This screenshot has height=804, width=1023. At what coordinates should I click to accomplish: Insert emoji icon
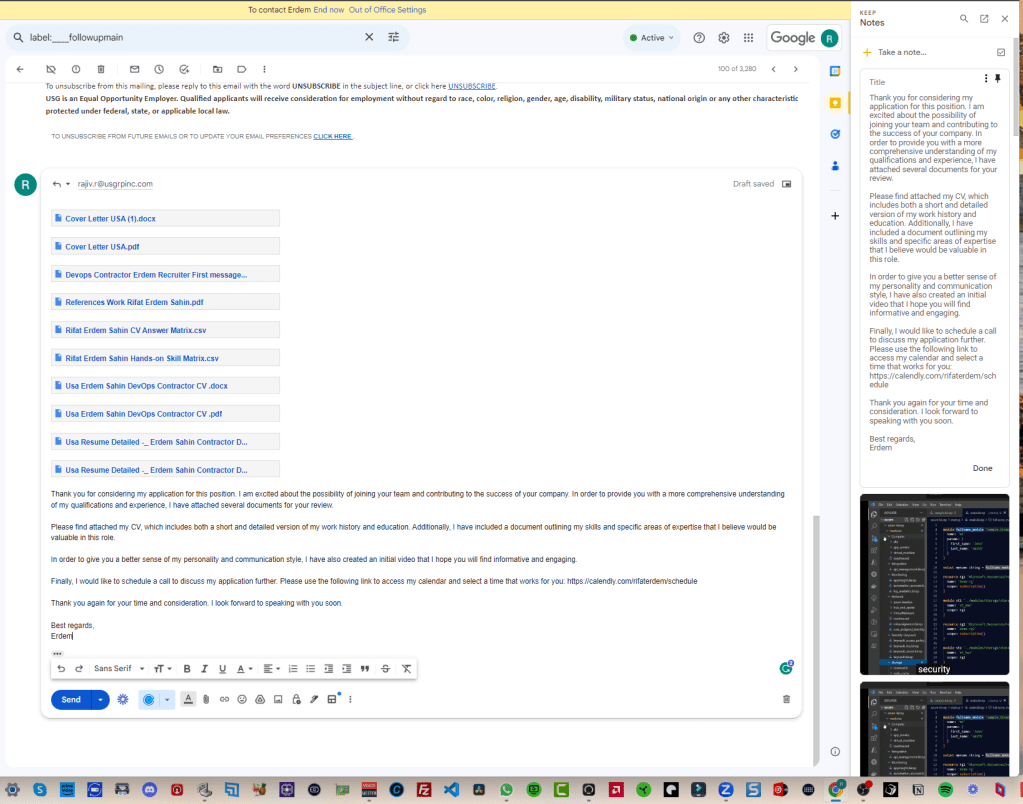point(242,699)
